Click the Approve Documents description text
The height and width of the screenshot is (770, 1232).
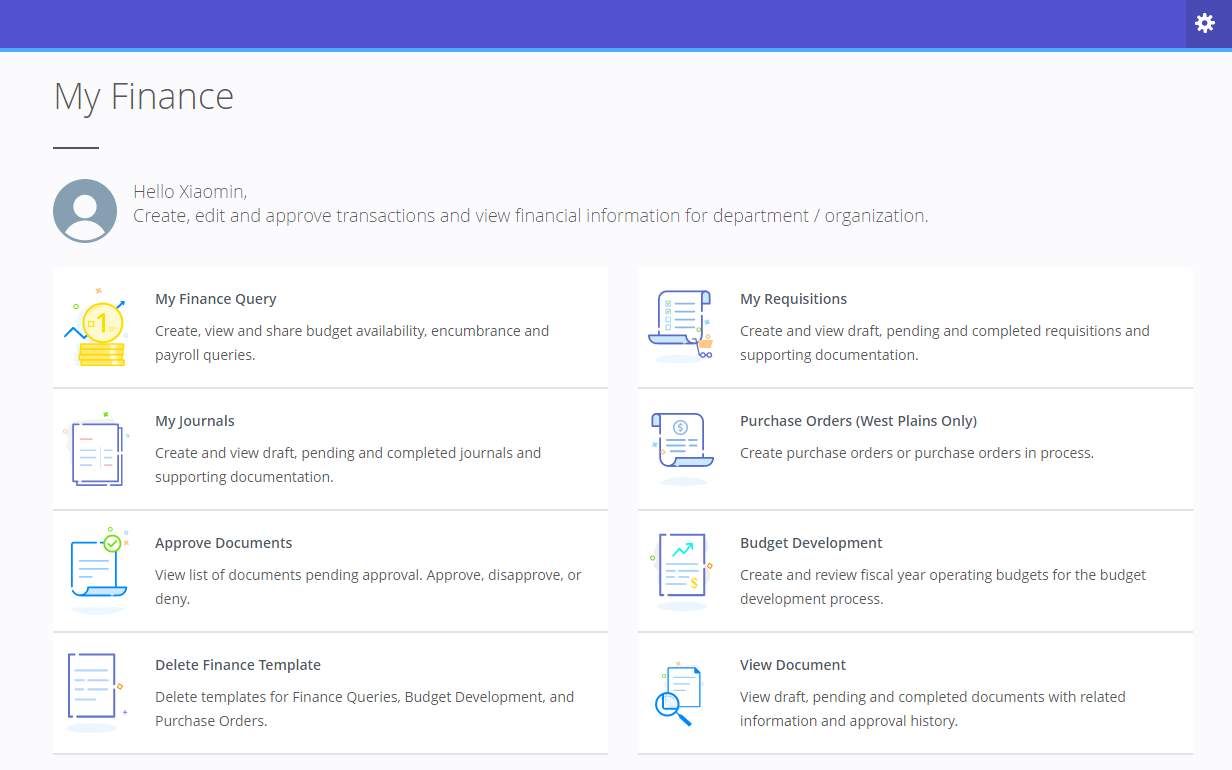[368, 587]
